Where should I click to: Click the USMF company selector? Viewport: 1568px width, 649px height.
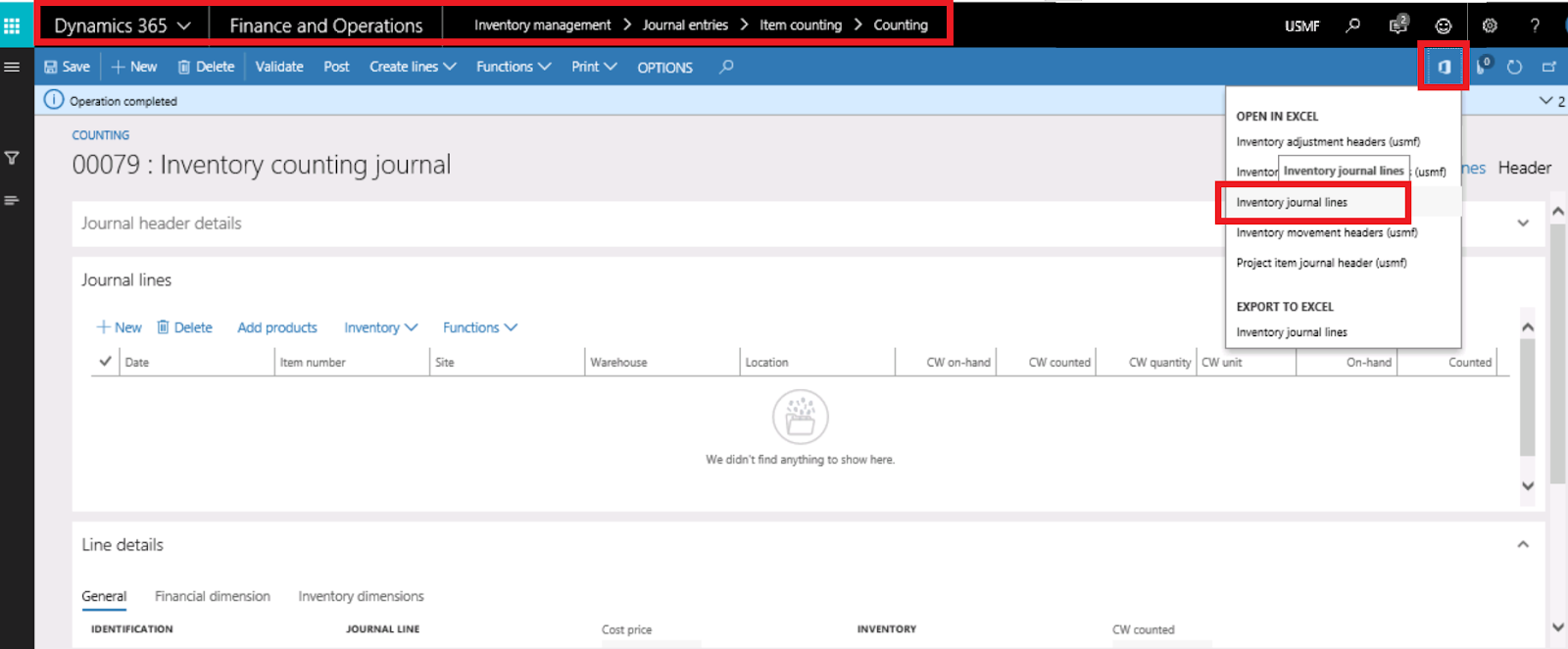point(1301,26)
